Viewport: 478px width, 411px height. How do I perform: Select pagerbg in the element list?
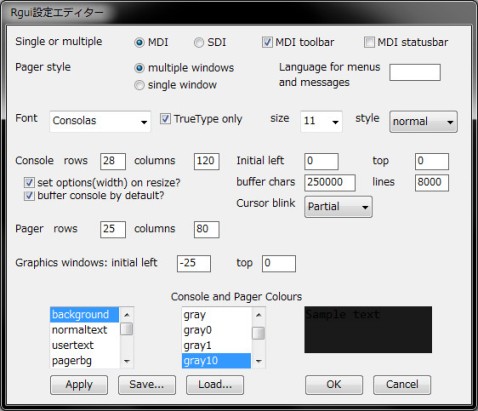pos(84,361)
